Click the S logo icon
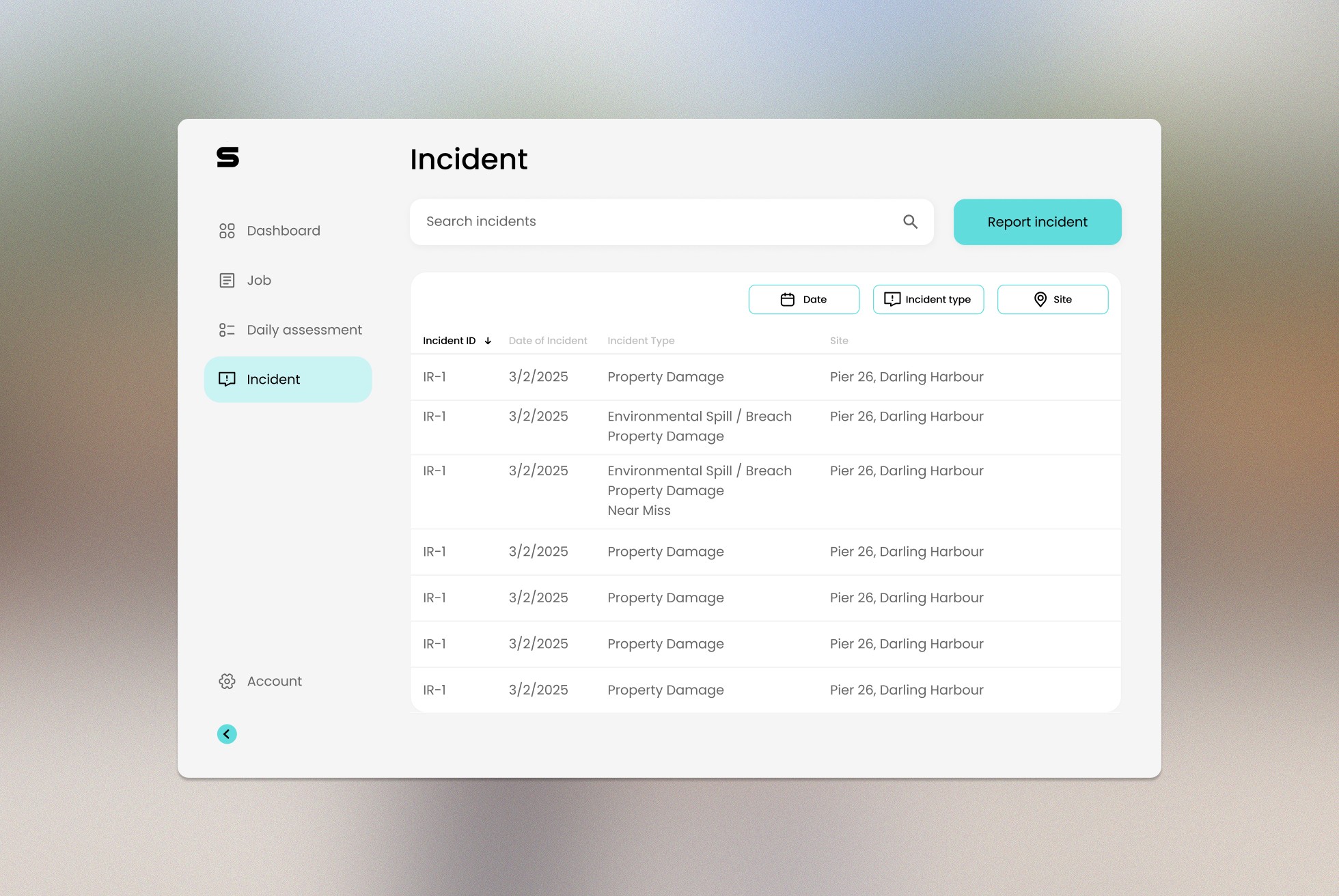Image resolution: width=1339 pixels, height=896 pixels. (227, 157)
